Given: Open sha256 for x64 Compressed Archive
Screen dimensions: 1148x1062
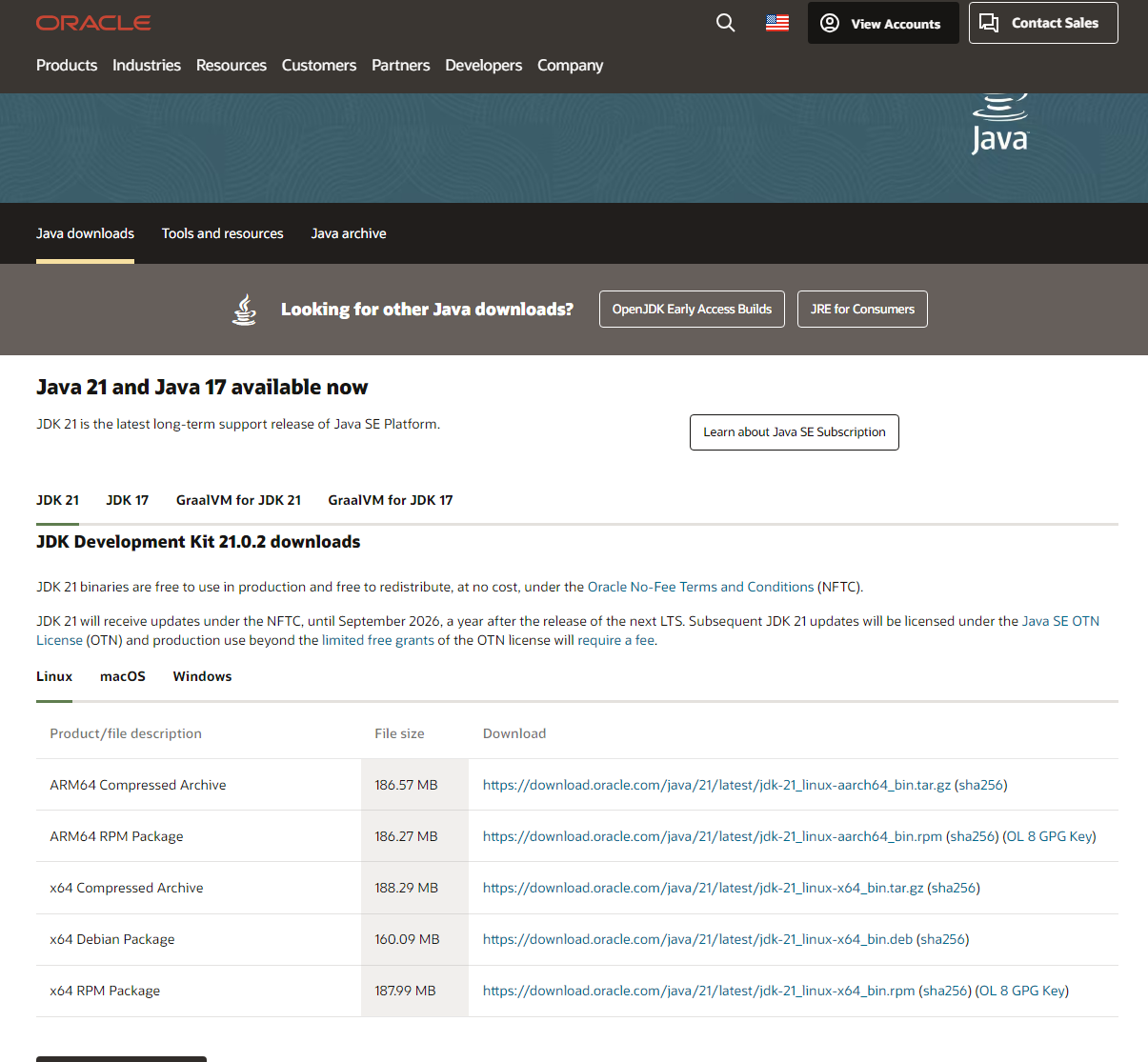Looking at the screenshot, I should 954,888.
